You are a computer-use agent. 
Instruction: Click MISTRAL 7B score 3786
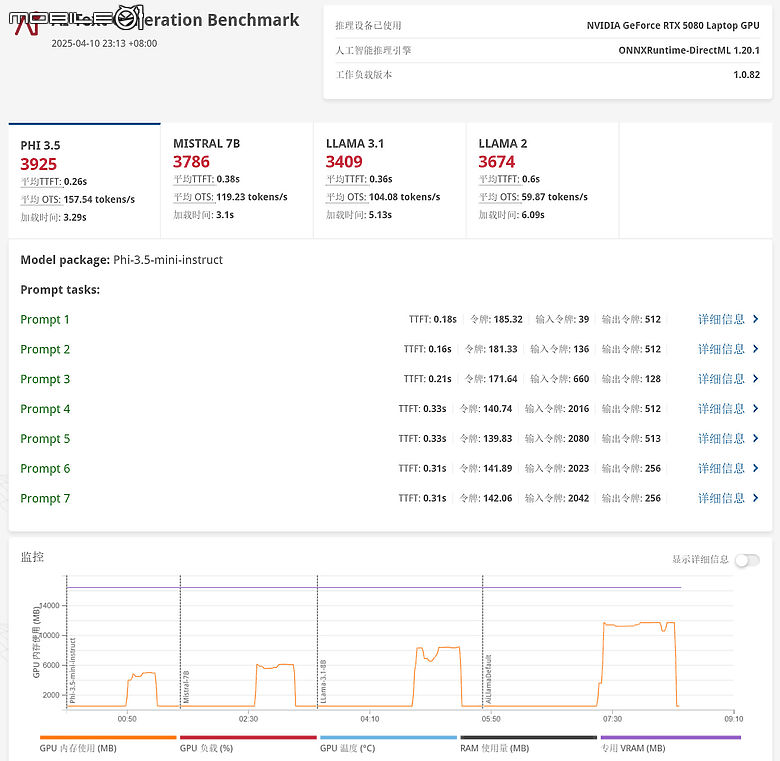191,162
